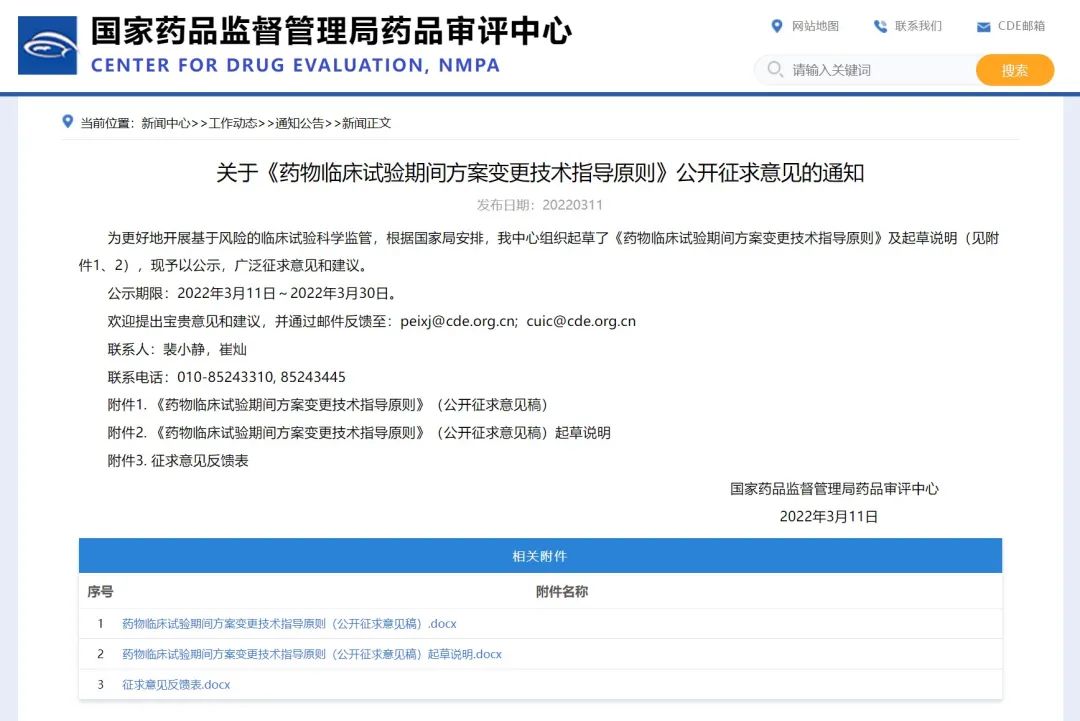The height and width of the screenshot is (721, 1080).
Task: Click the contact us phone icon
Action: [x=880, y=26]
